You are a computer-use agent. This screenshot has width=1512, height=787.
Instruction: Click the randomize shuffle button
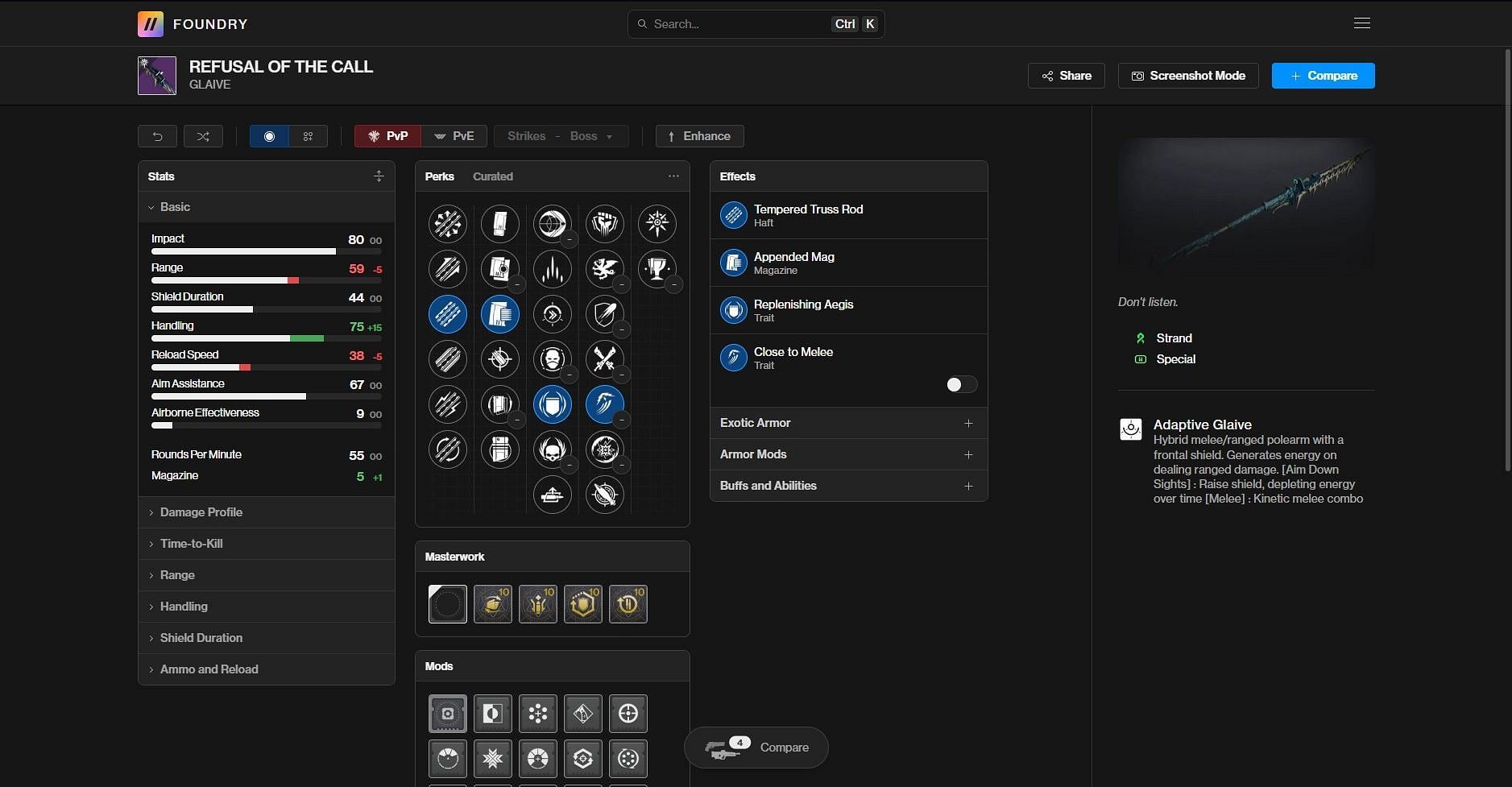203,136
